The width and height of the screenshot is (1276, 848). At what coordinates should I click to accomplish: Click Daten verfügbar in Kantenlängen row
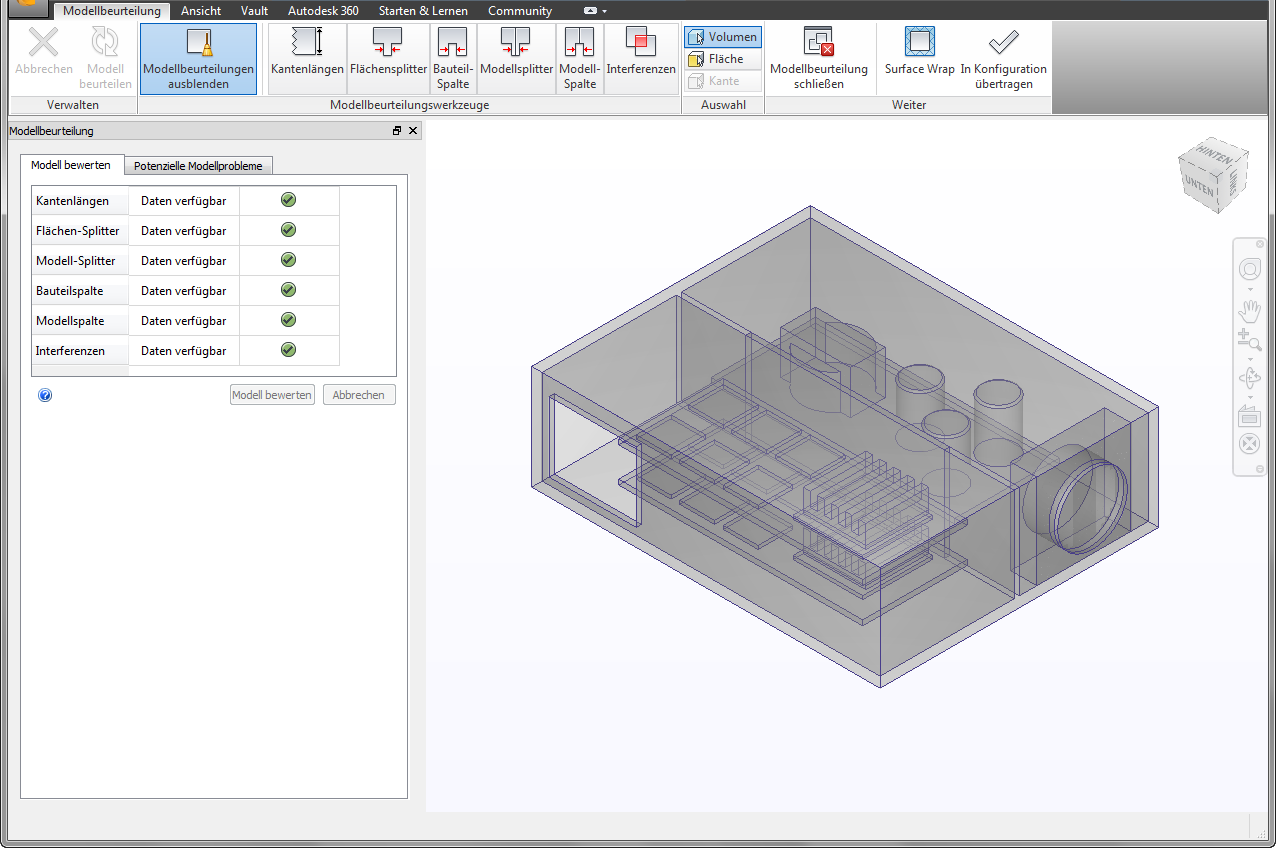(183, 201)
